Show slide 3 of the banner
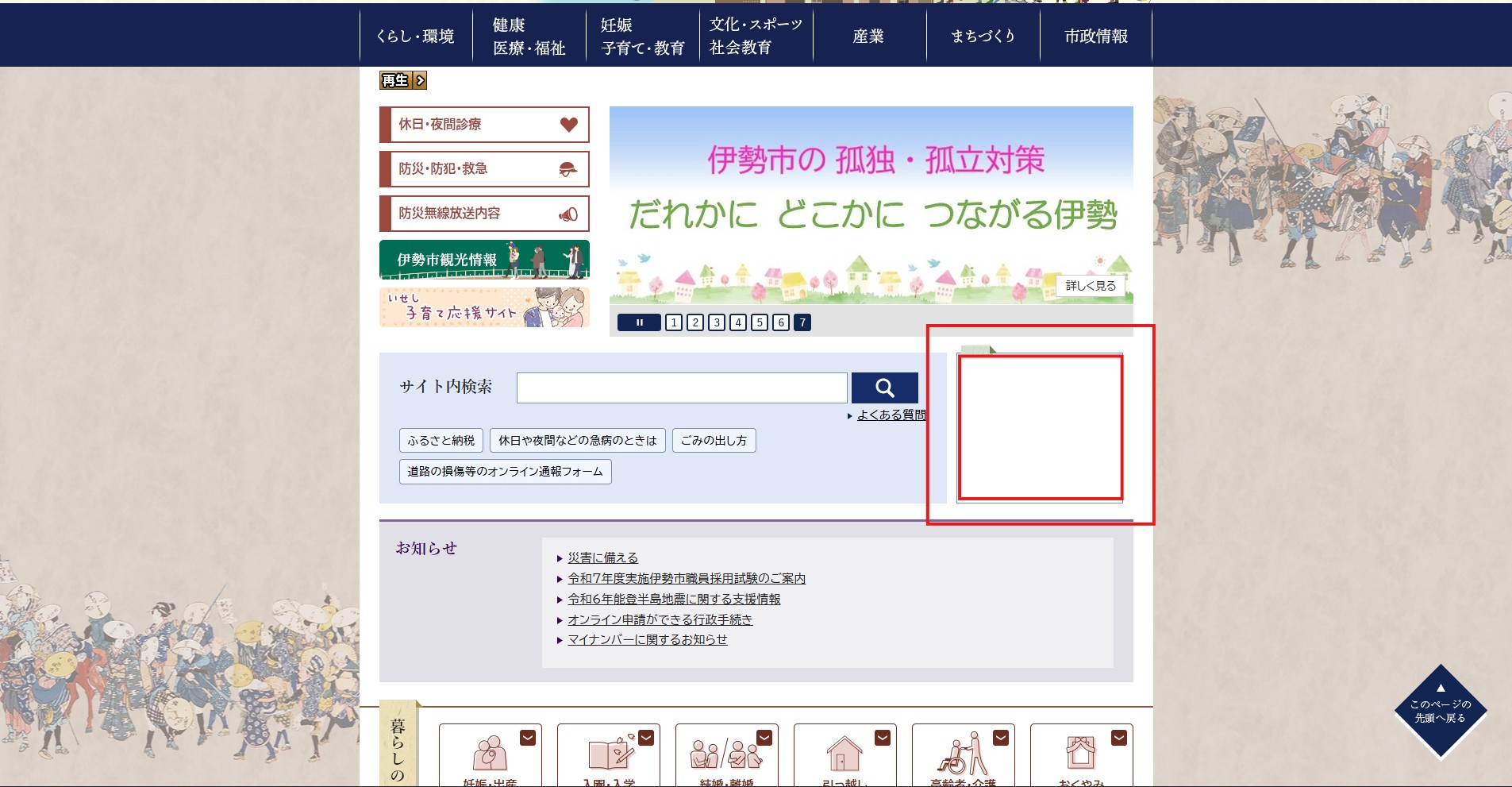The width and height of the screenshot is (1512, 787). (x=716, y=322)
